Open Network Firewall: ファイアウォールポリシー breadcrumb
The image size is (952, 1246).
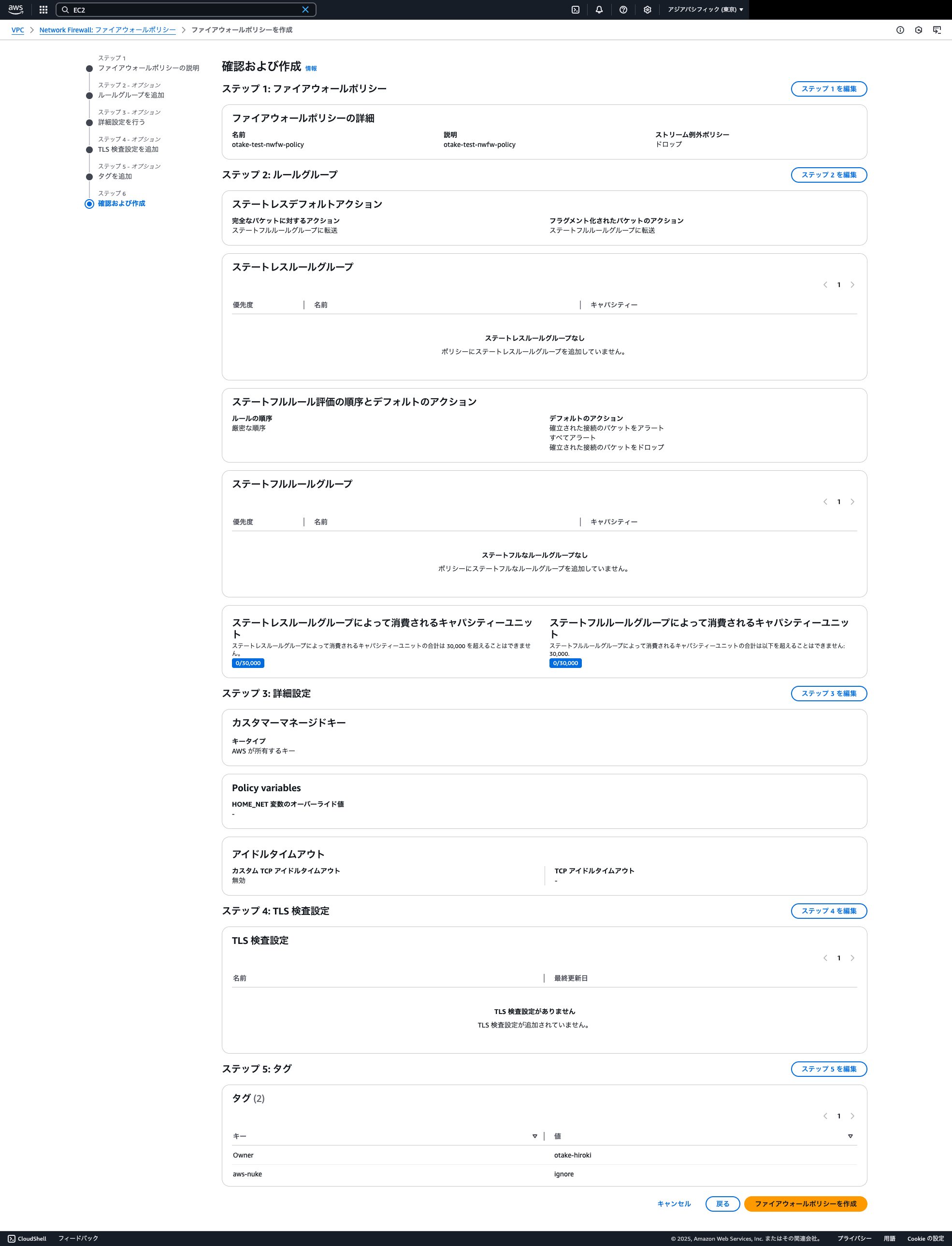[107, 30]
